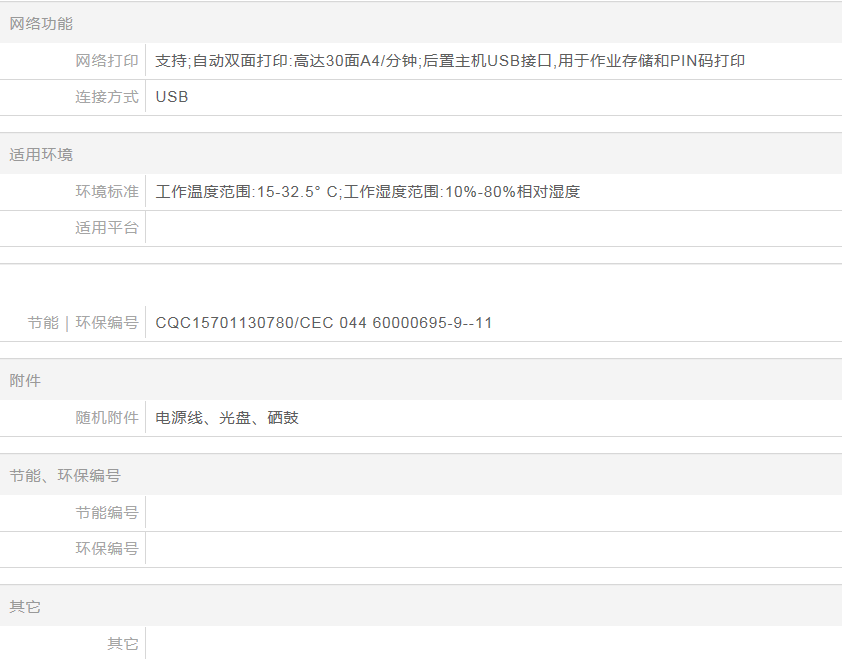Select the 环保编号 label under 节能、环保编号 section
Screen dimensions: 842x662
pyautogui.click(x=107, y=549)
